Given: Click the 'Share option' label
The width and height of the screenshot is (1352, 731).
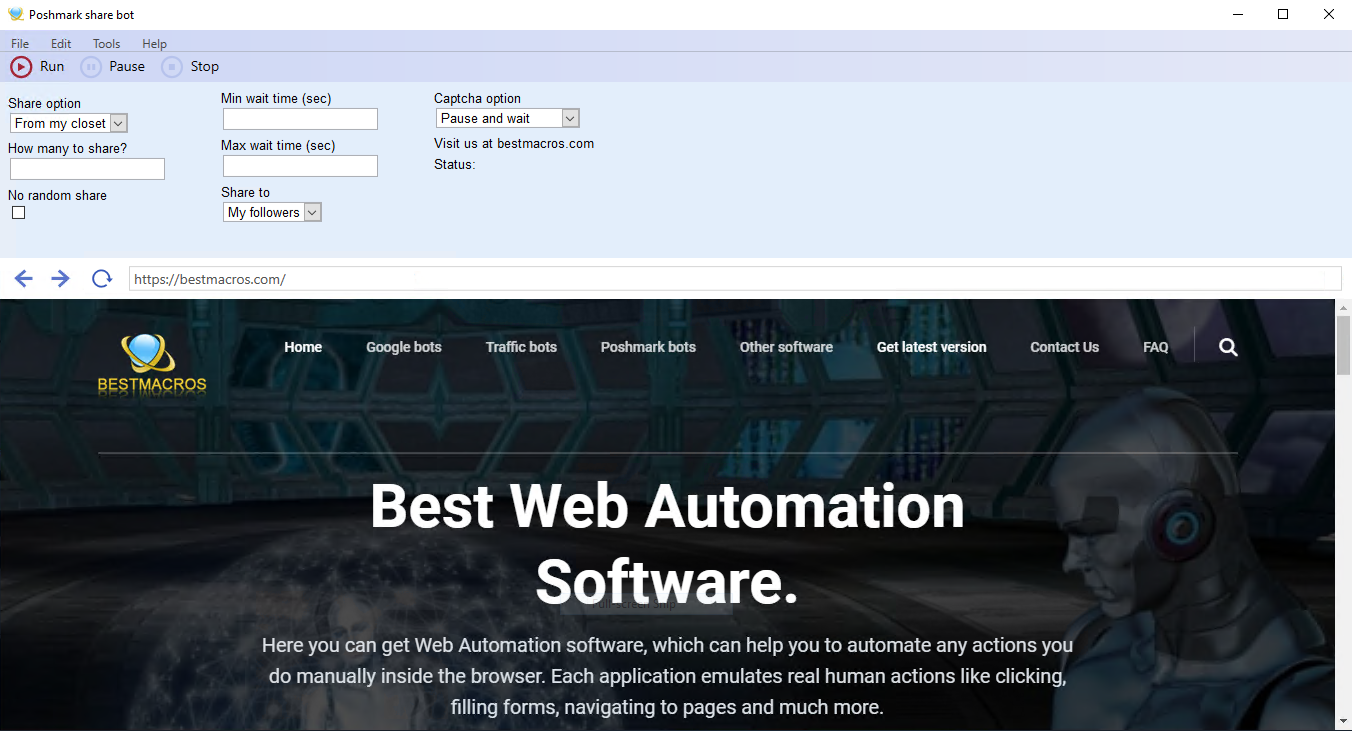Looking at the screenshot, I should [45, 103].
